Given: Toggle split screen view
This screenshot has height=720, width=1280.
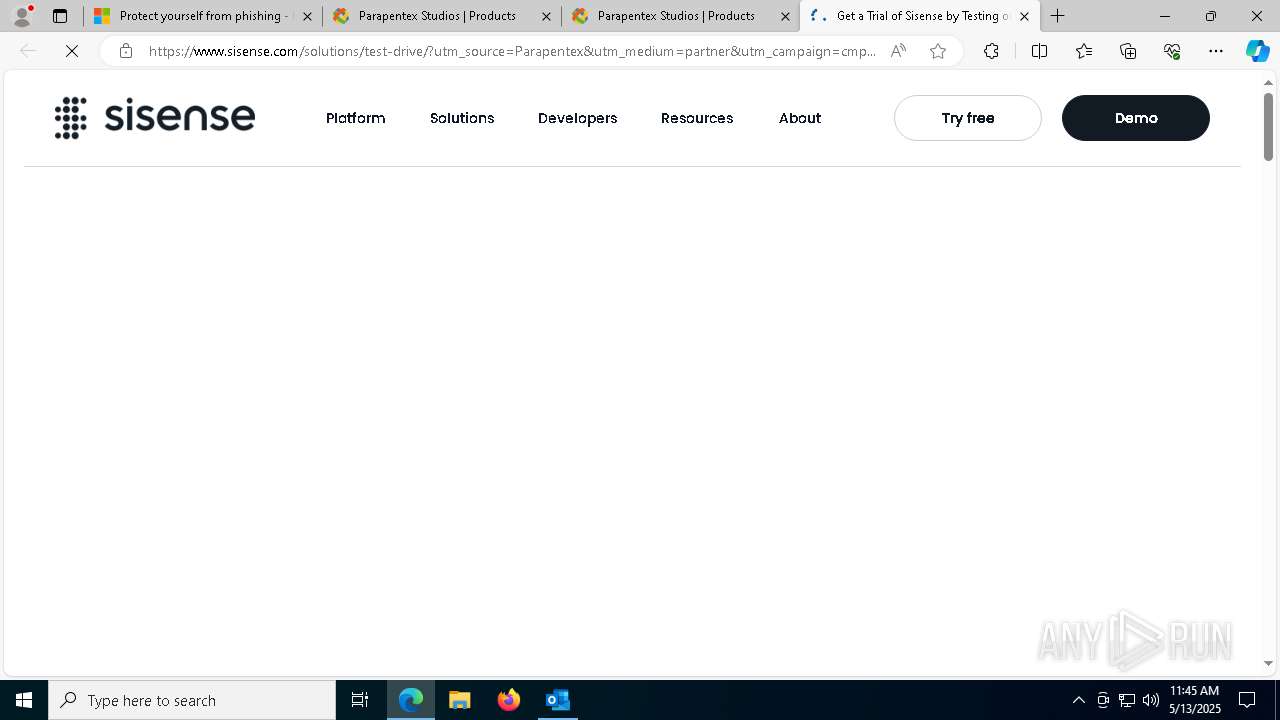Looking at the screenshot, I should click(x=1039, y=51).
